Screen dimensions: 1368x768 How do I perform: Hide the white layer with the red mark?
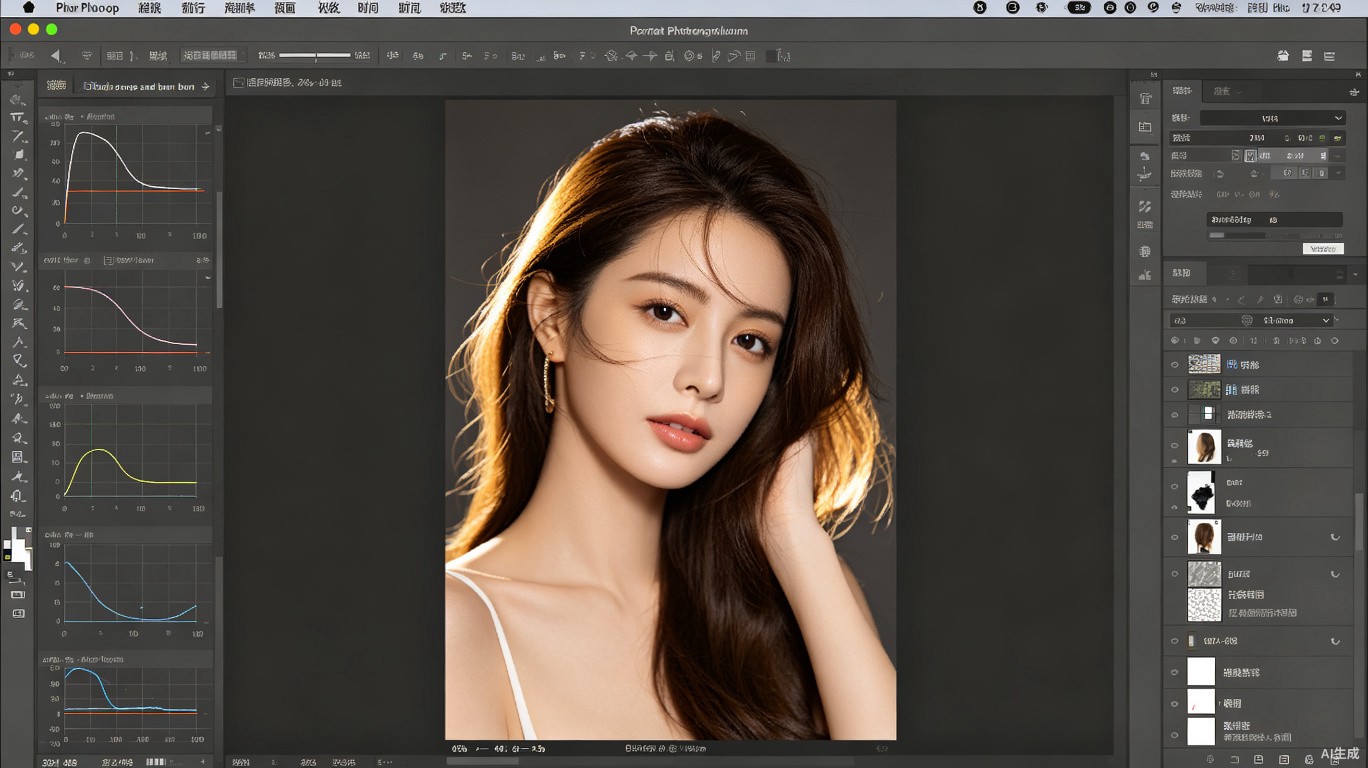(1175, 704)
